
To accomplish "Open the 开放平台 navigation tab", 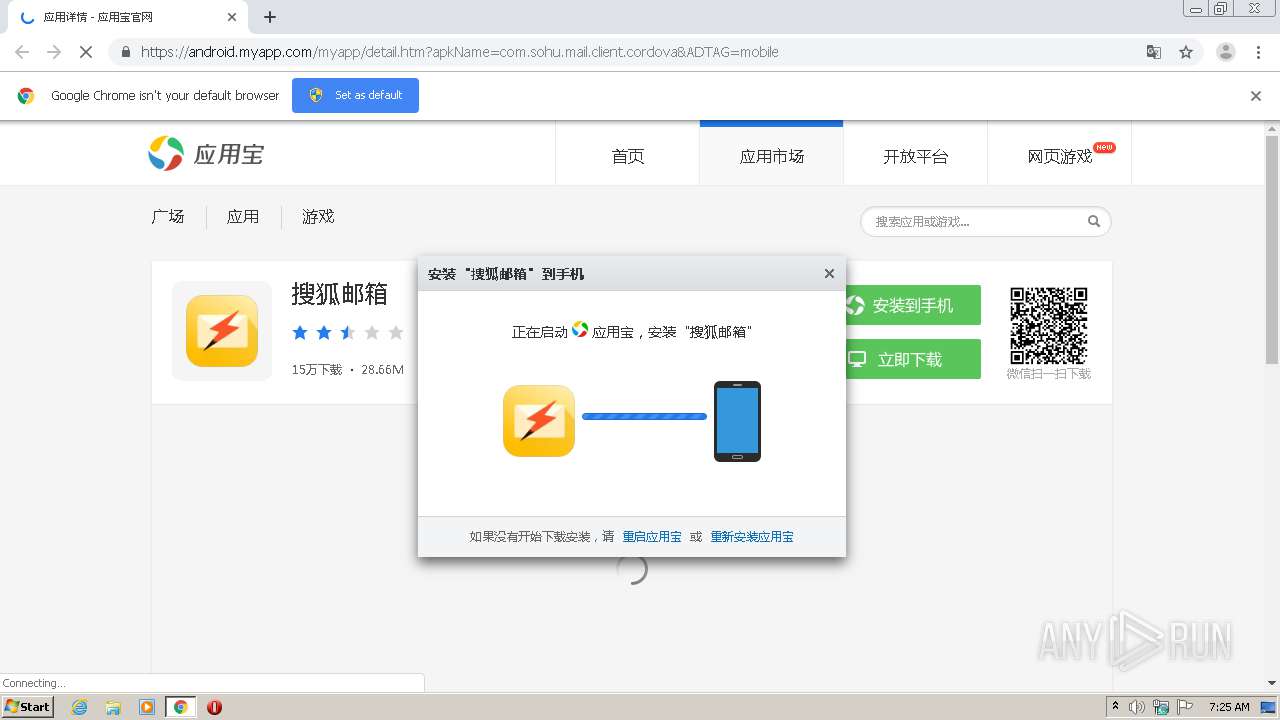I will tap(915, 156).
